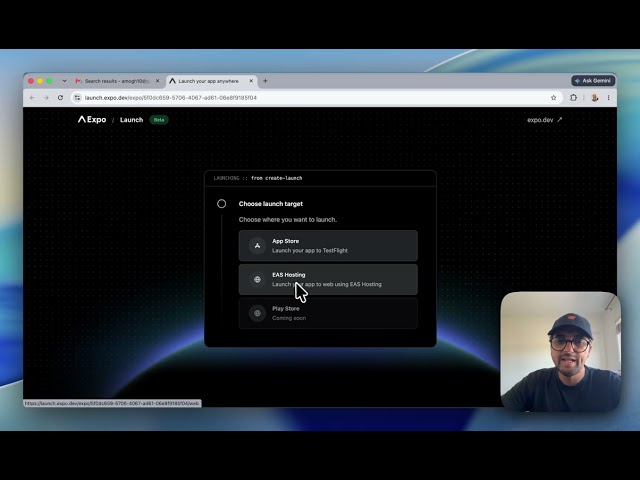Click the Expo logo
640x480 pixels.
tap(92, 120)
